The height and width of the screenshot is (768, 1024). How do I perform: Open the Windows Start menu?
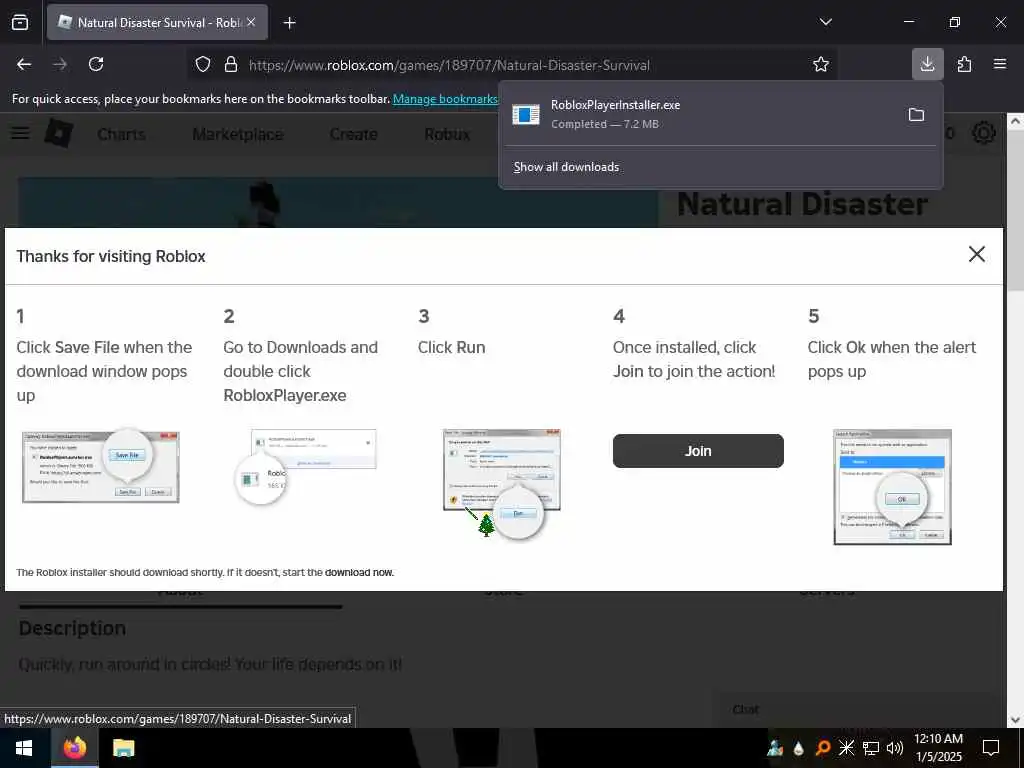(x=24, y=748)
